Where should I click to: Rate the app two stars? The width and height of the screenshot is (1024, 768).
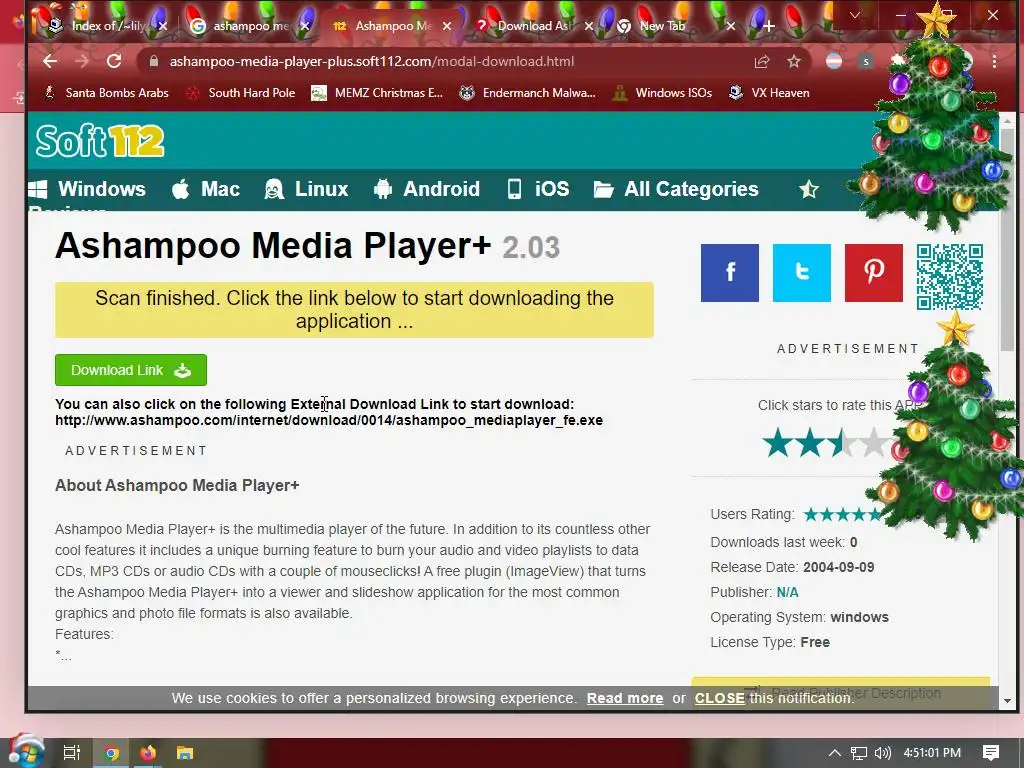[810, 443]
